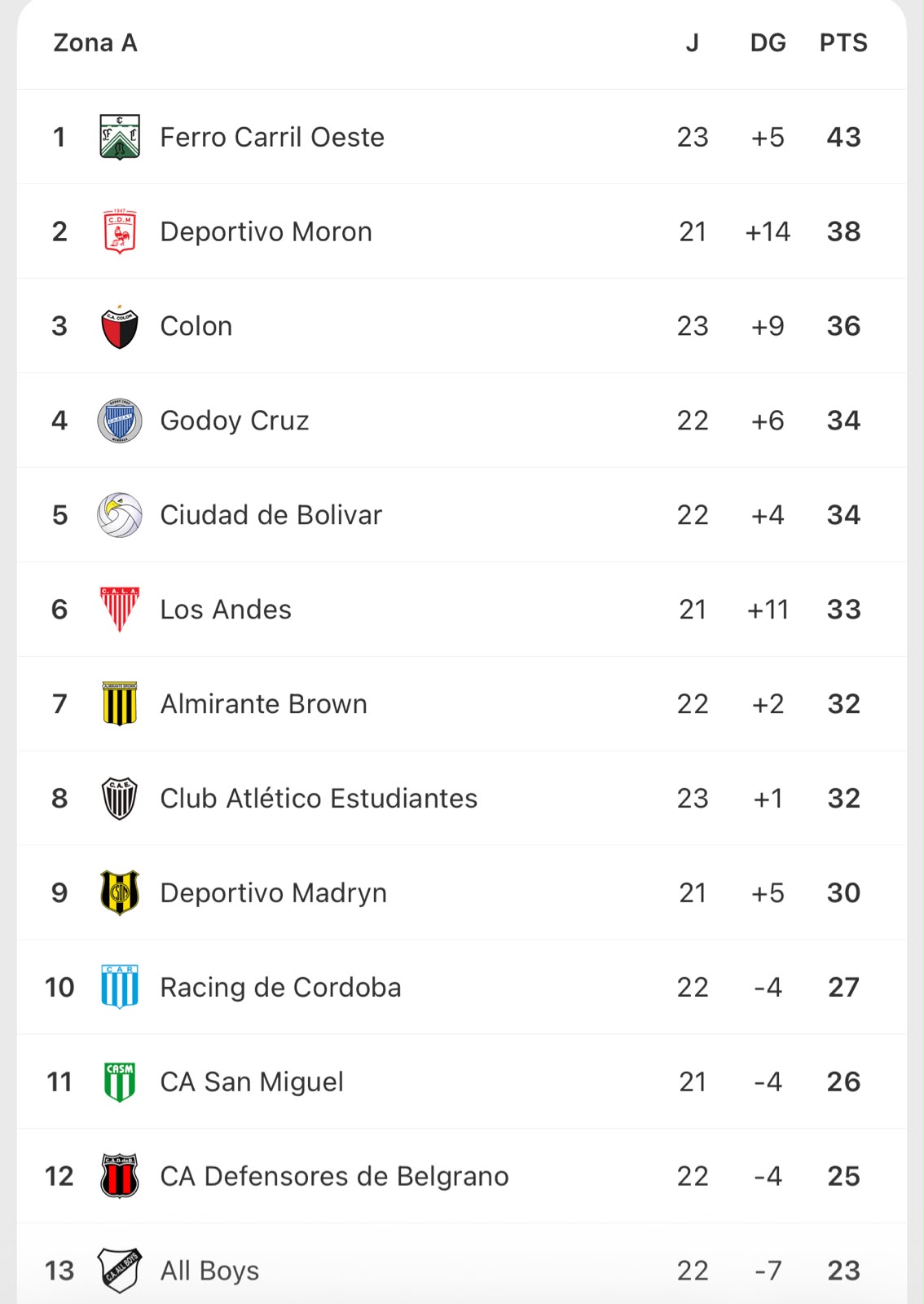Image resolution: width=924 pixels, height=1304 pixels.
Task: Tap the Ferro Carril Oeste club crest
Action: point(120,137)
